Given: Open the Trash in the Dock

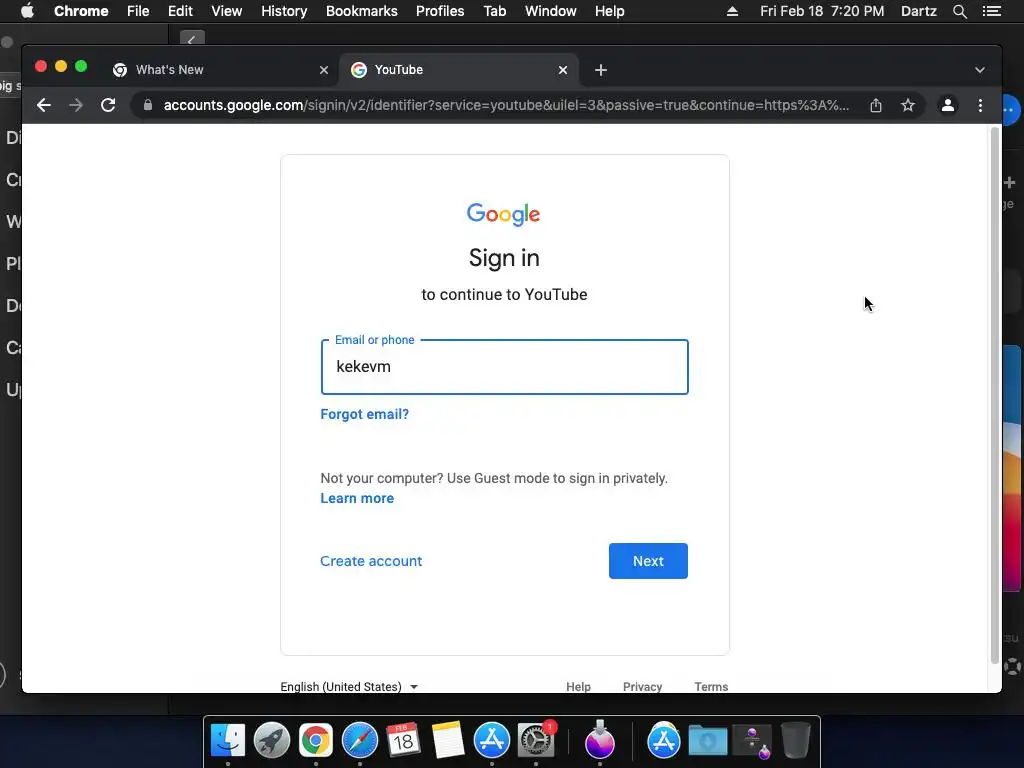Looking at the screenshot, I should click(x=795, y=741).
